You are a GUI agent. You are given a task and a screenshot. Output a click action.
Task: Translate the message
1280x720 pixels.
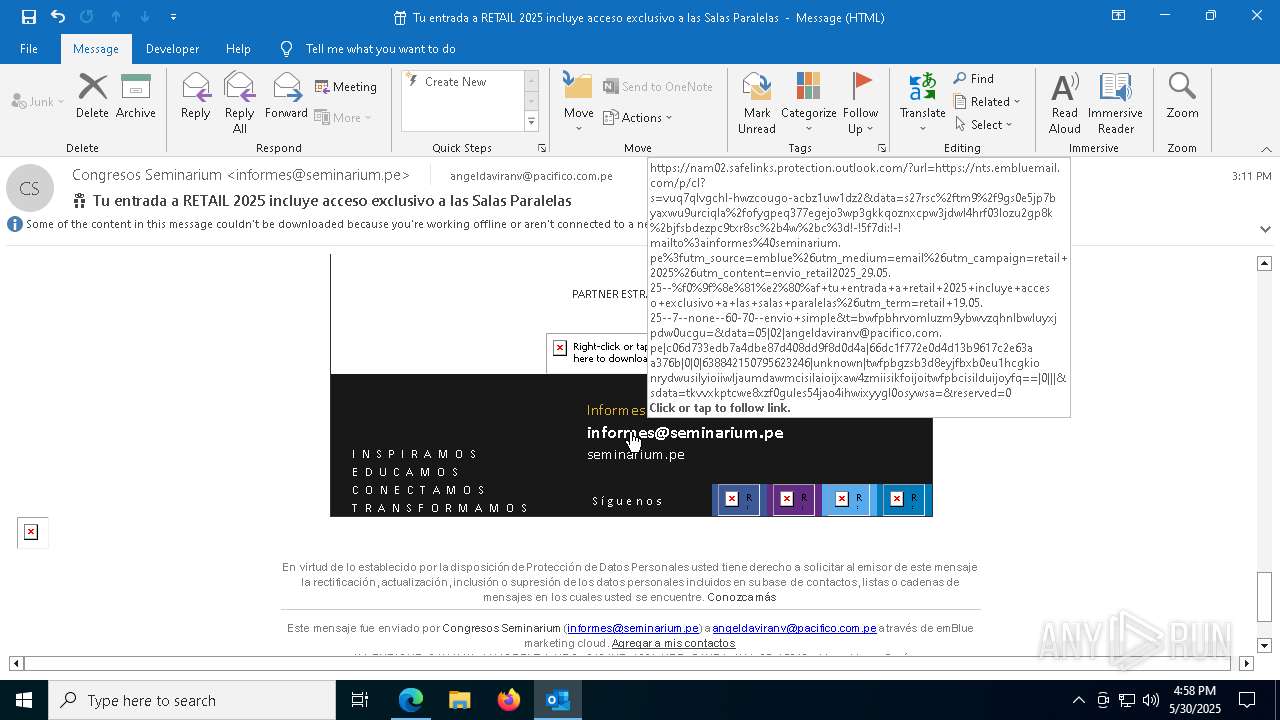pyautogui.click(x=922, y=103)
